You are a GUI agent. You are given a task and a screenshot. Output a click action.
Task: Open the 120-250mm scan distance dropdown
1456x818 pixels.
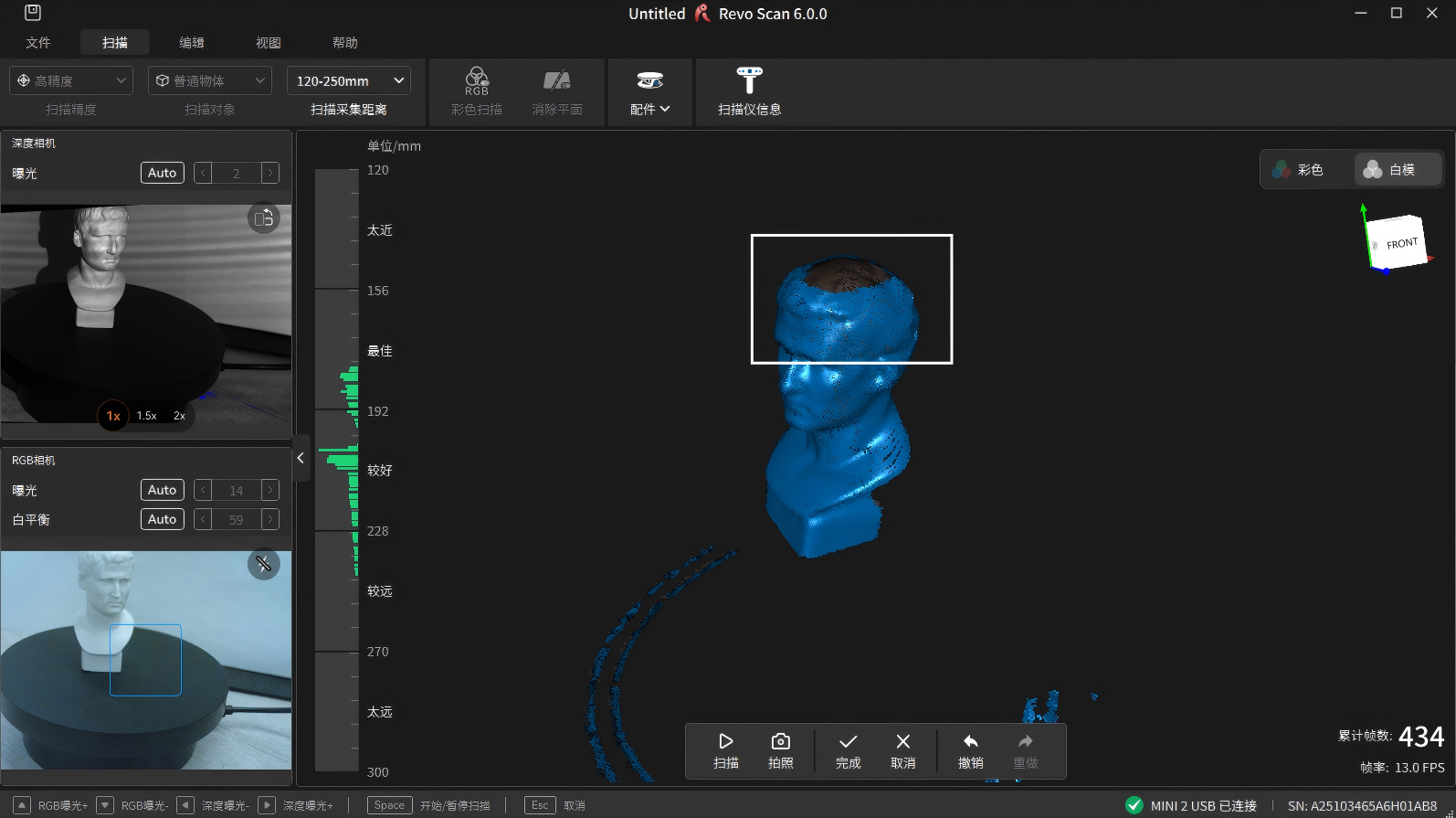pos(348,81)
